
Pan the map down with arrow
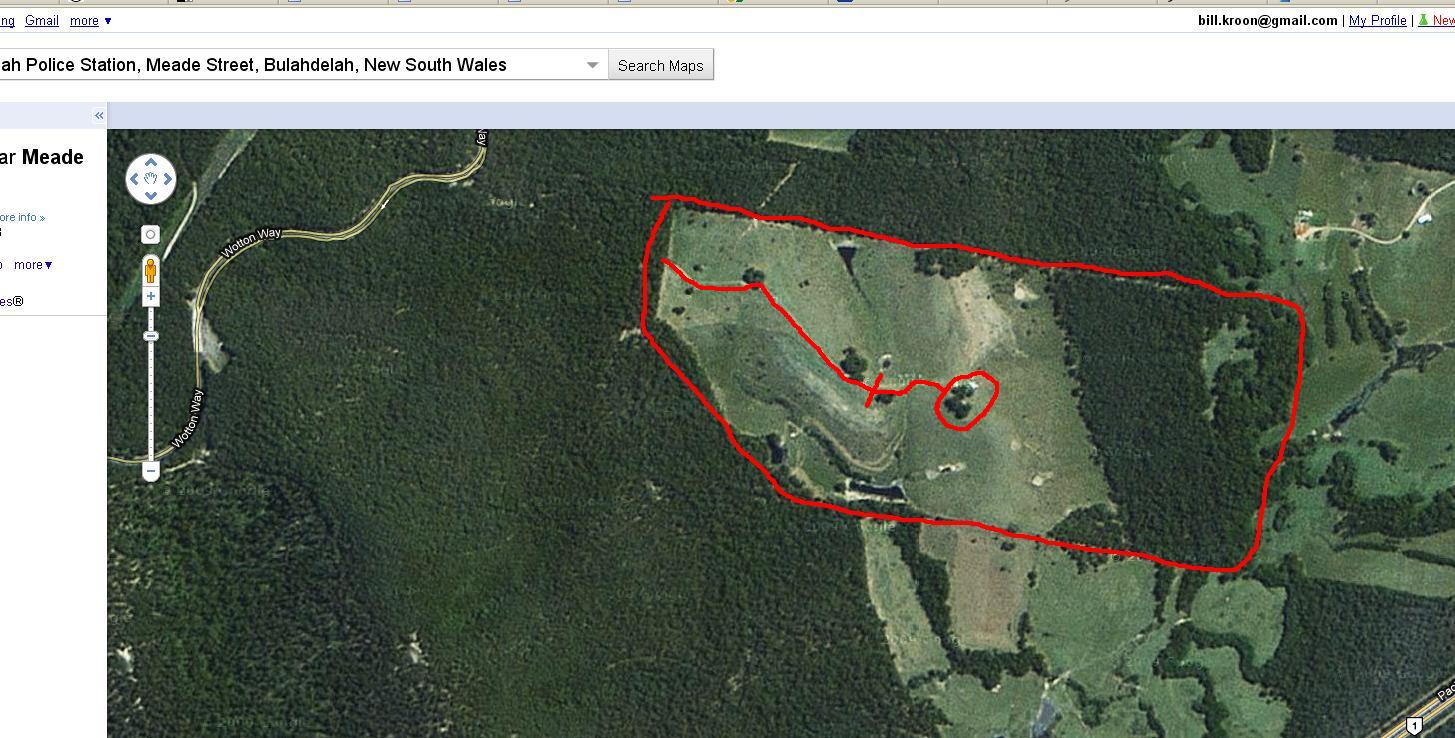151,196
